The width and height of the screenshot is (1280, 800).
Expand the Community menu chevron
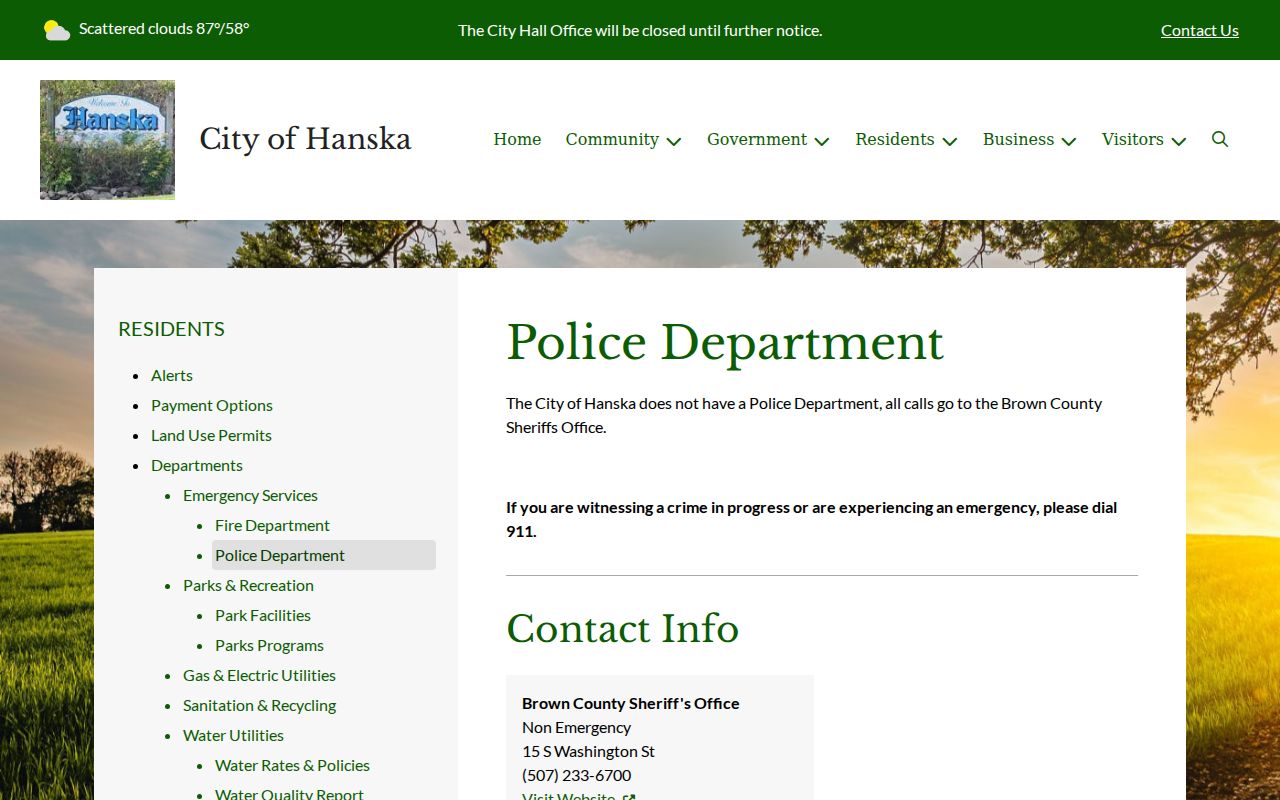[x=674, y=141]
